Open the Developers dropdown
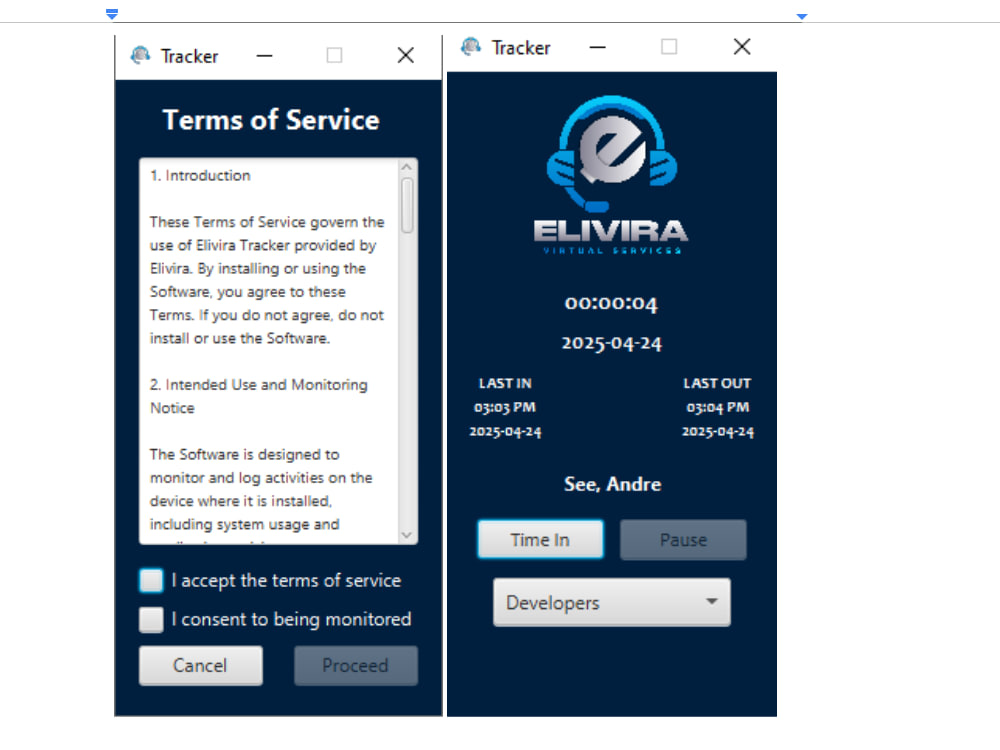 point(612,602)
